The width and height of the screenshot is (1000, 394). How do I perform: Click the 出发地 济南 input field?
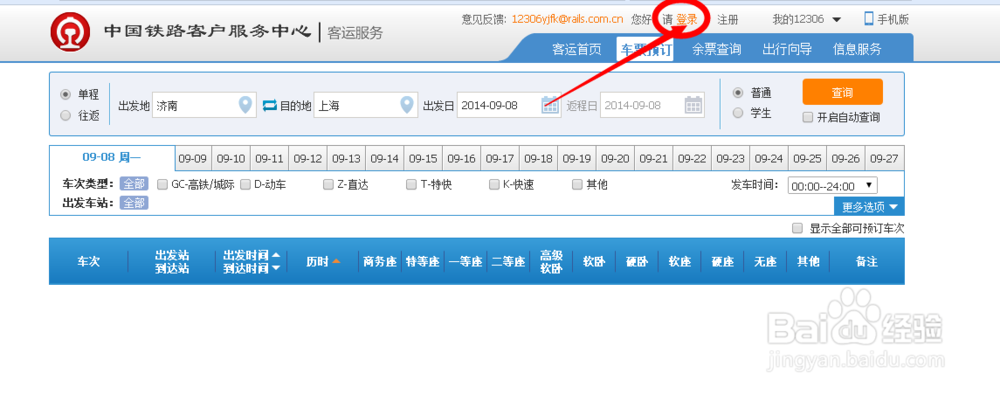204,105
